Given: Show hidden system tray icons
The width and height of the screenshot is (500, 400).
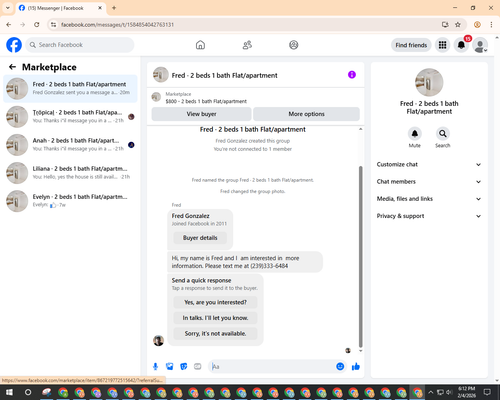Looking at the screenshot, I should pyautogui.click(x=430, y=392).
